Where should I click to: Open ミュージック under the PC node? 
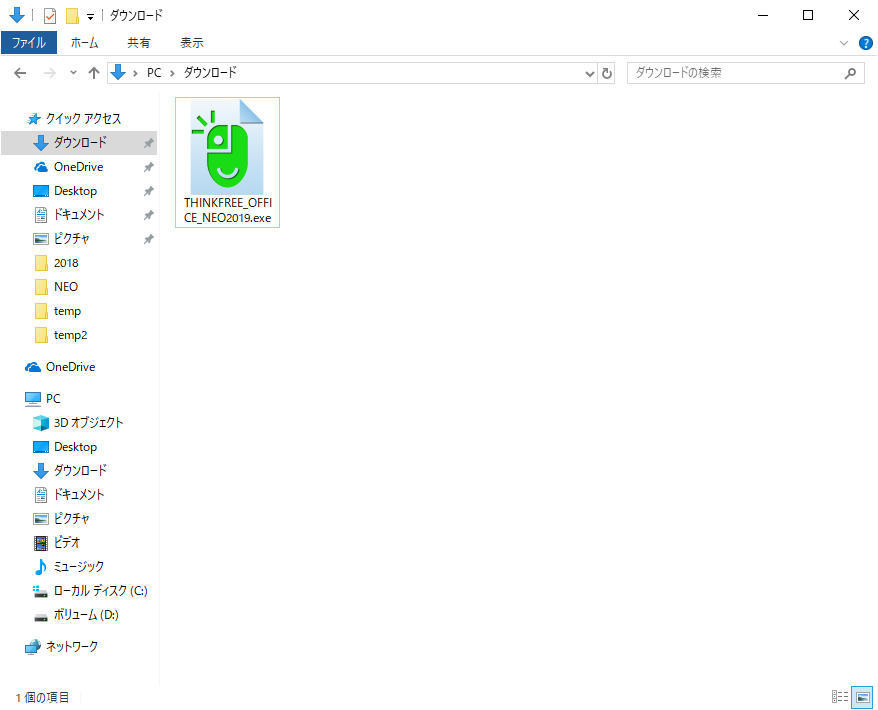pos(78,567)
